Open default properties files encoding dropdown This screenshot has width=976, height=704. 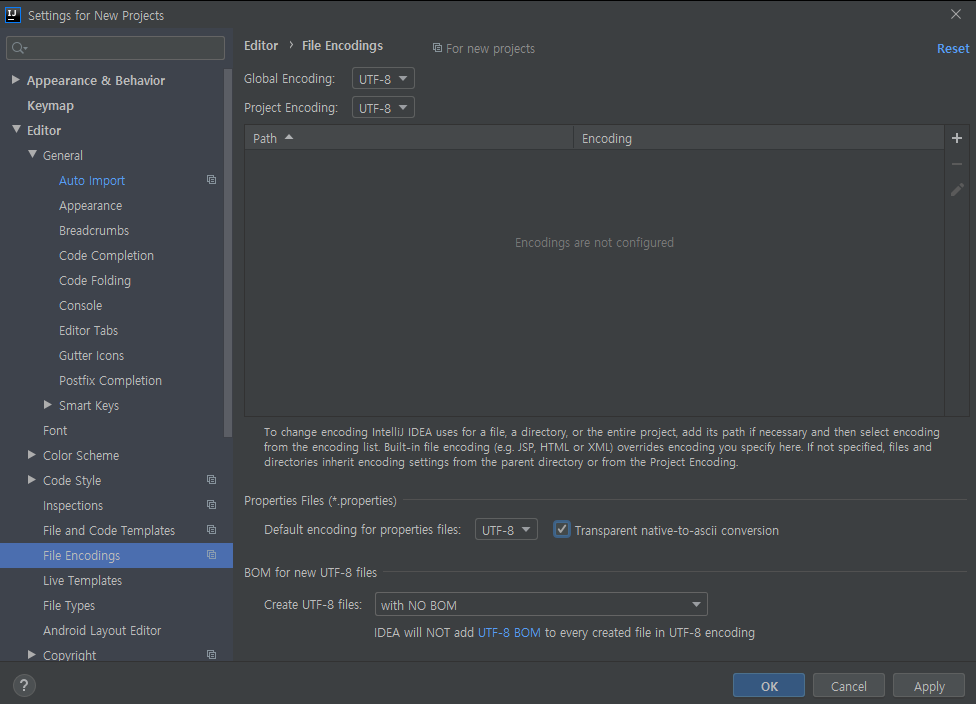(506, 530)
